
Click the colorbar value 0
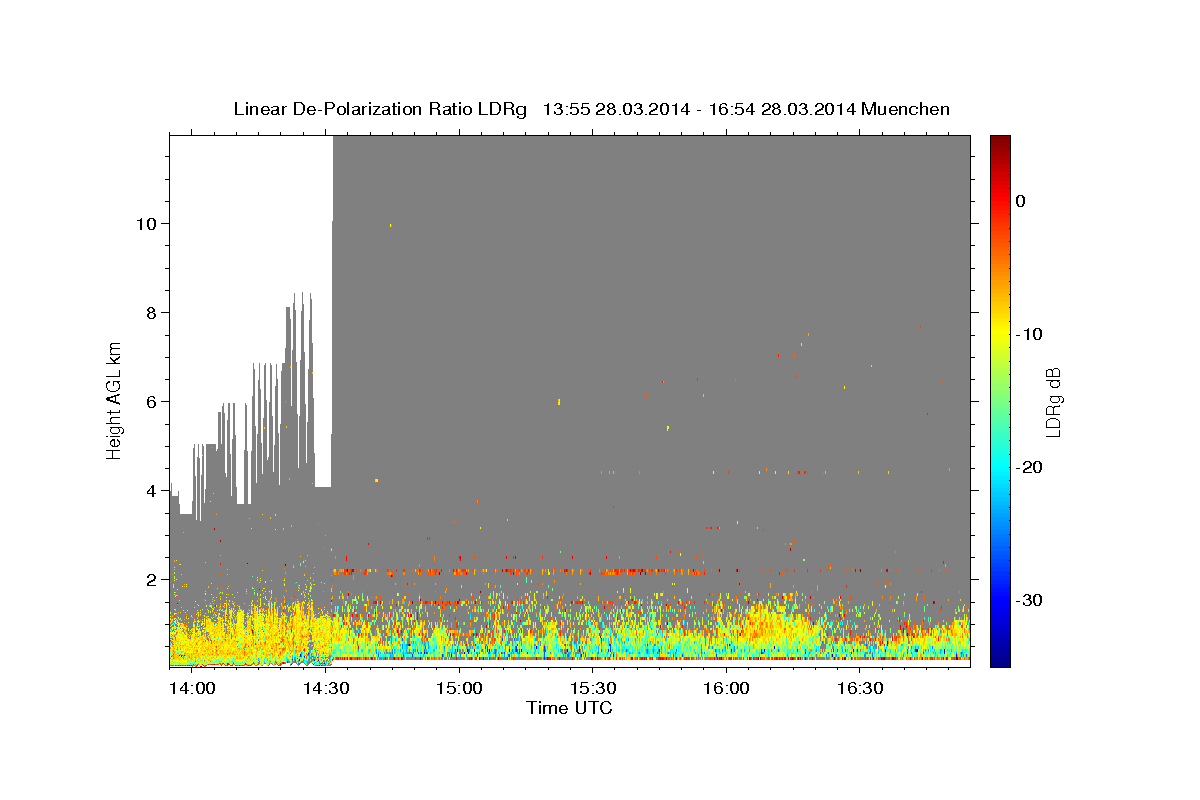coord(1020,201)
